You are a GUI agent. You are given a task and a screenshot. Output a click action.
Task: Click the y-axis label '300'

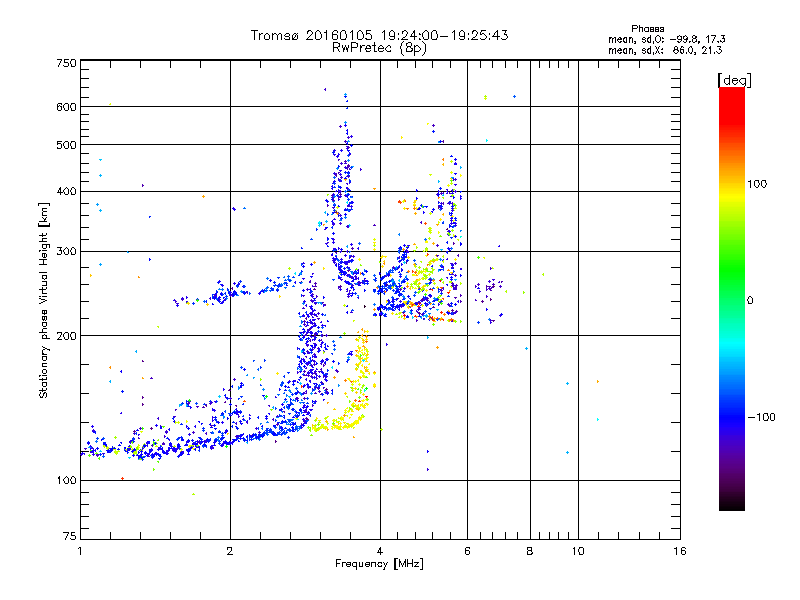pos(66,252)
